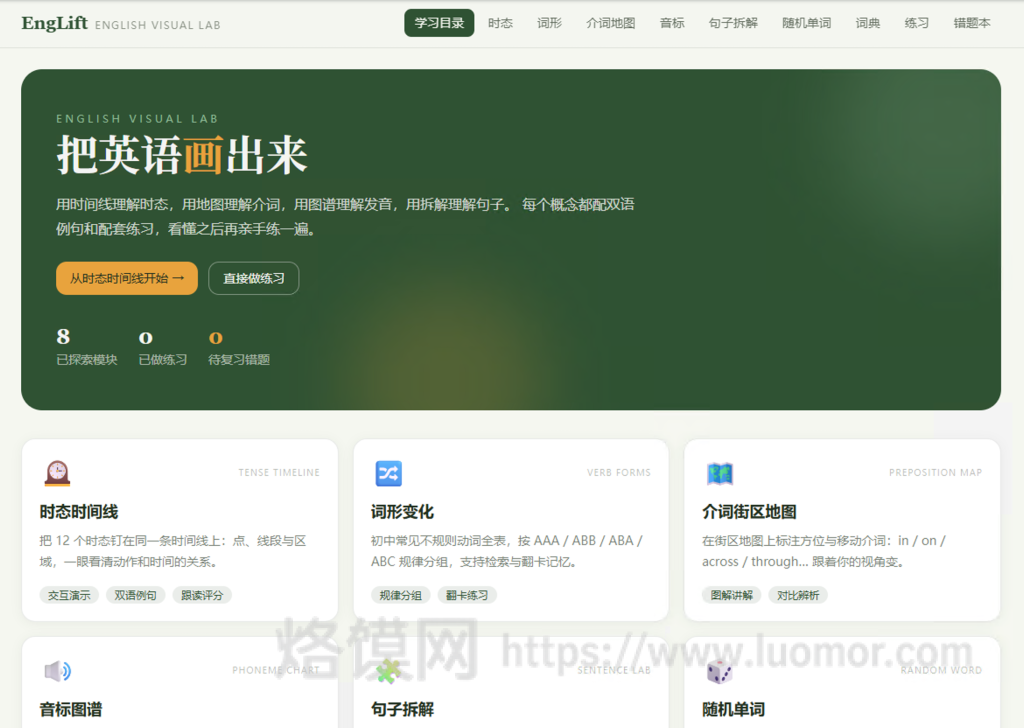The width and height of the screenshot is (1024, 728).
Task: Click the puzzle icon on 句子拆解 card
Action: (389, 671)
